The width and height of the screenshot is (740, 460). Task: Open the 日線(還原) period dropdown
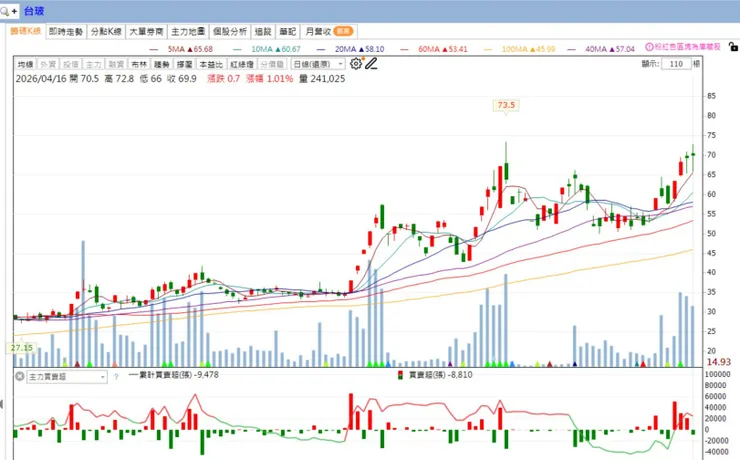point(318,64)
